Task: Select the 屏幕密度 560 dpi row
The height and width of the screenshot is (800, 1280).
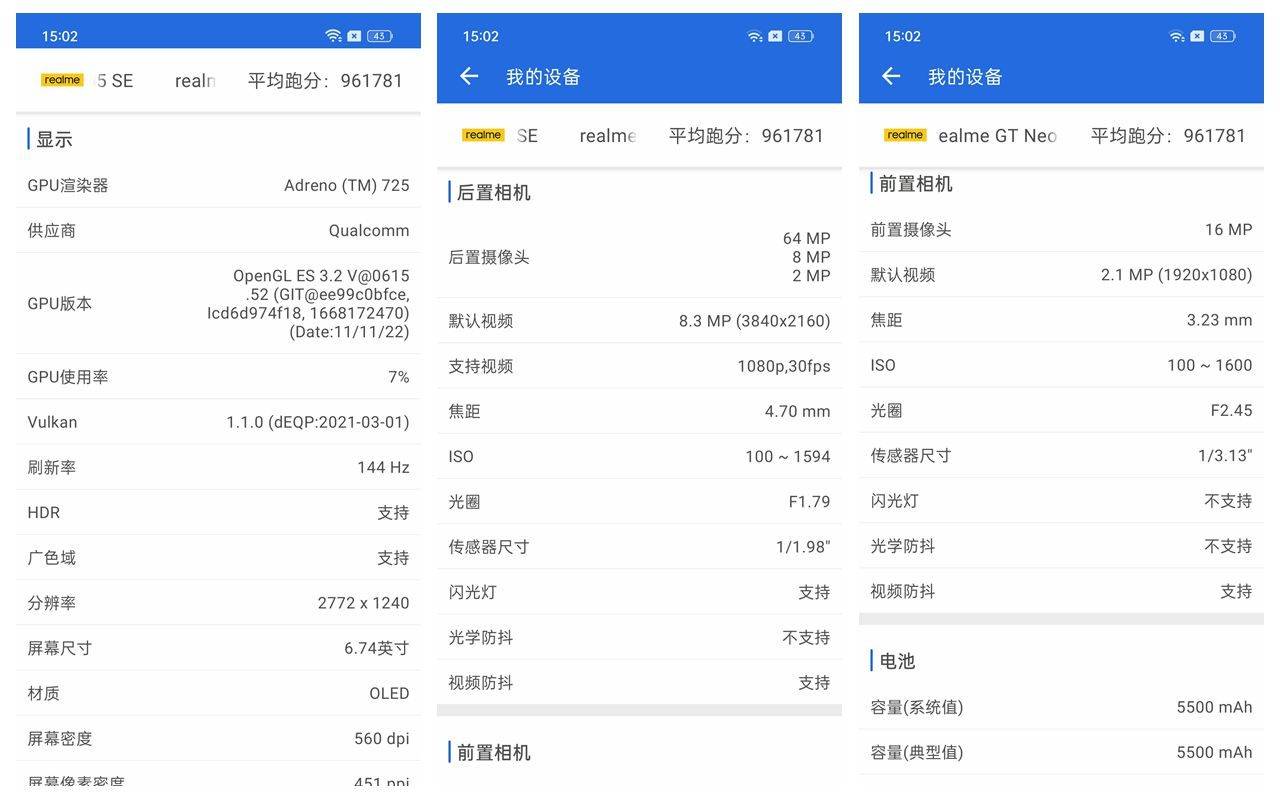Action: [218, 738]
